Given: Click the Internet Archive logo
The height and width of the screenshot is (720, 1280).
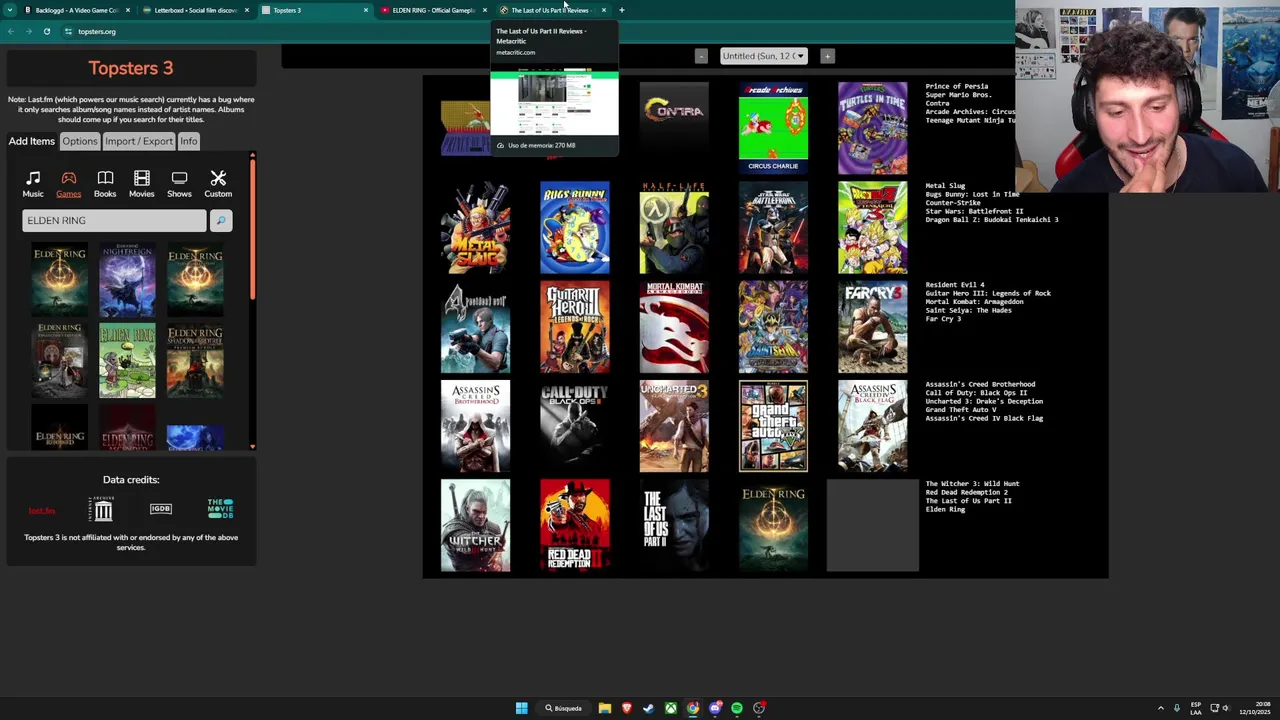Looking at the screenshot, I should [103, 509].
